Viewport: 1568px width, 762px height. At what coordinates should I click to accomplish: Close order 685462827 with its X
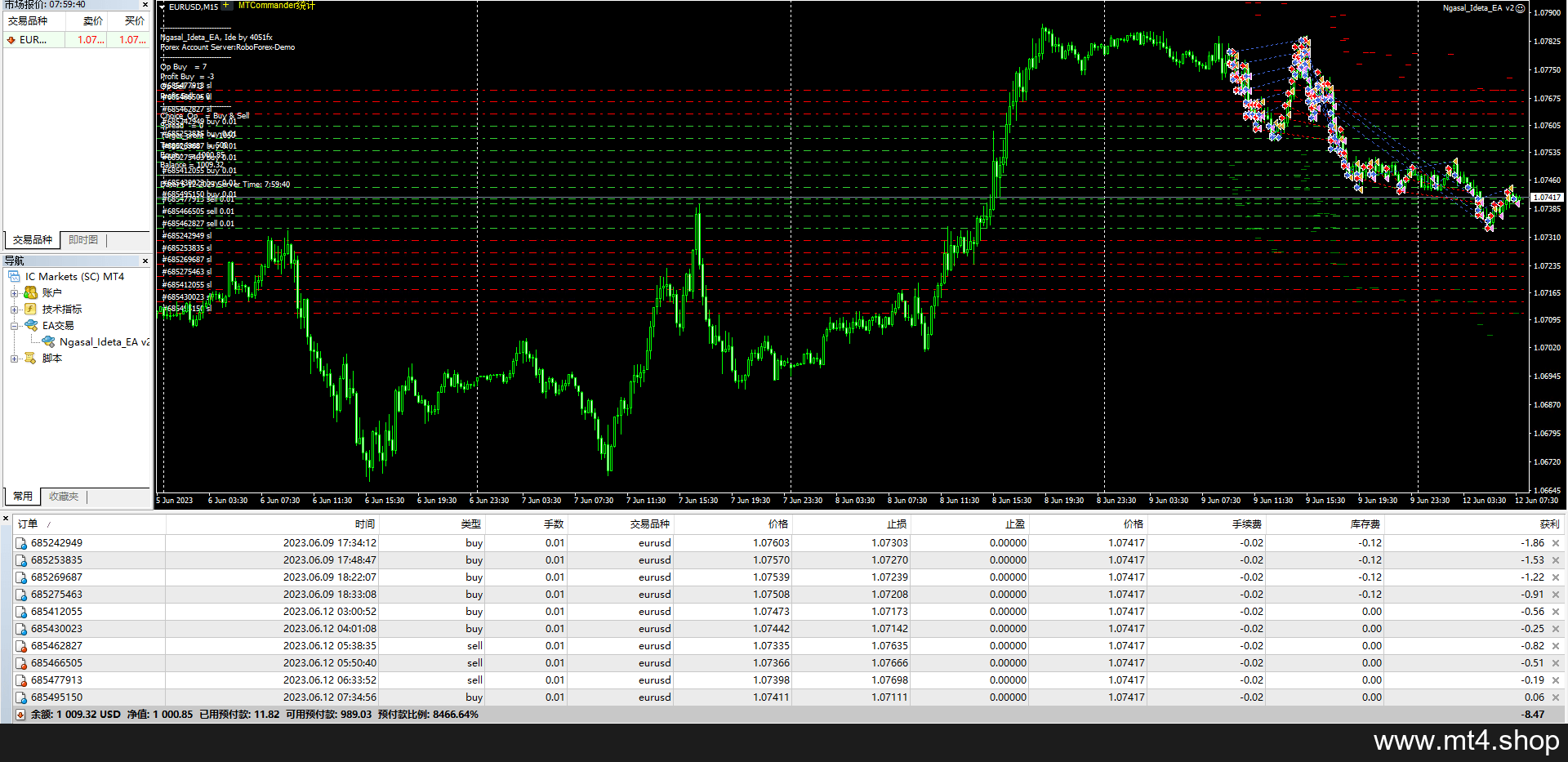1556,646
